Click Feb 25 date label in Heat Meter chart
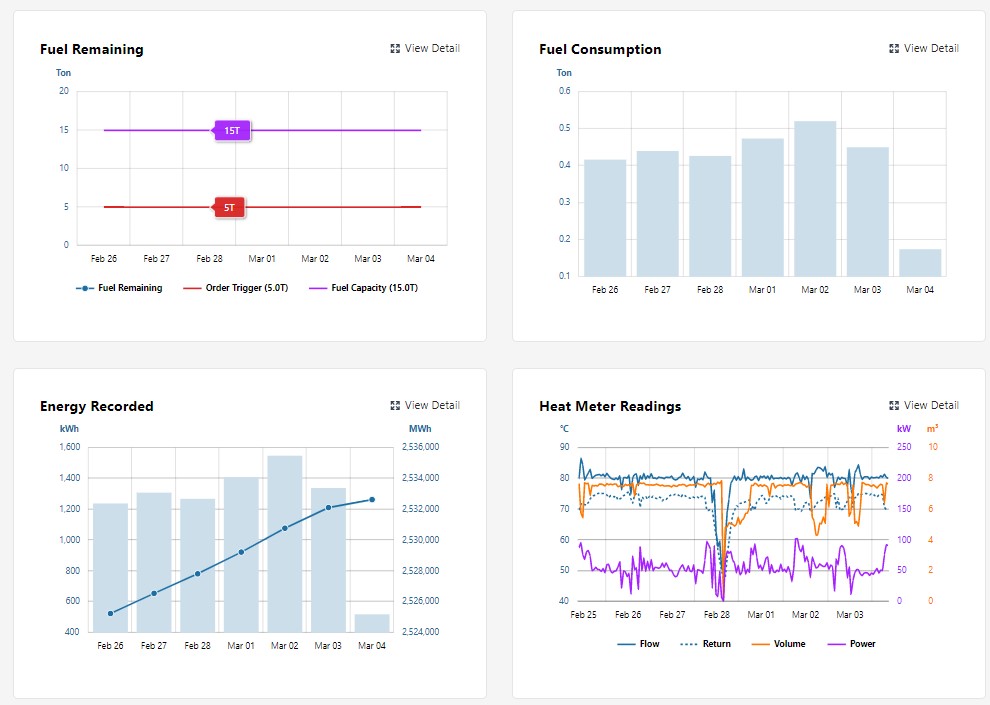 pos(583,615)
